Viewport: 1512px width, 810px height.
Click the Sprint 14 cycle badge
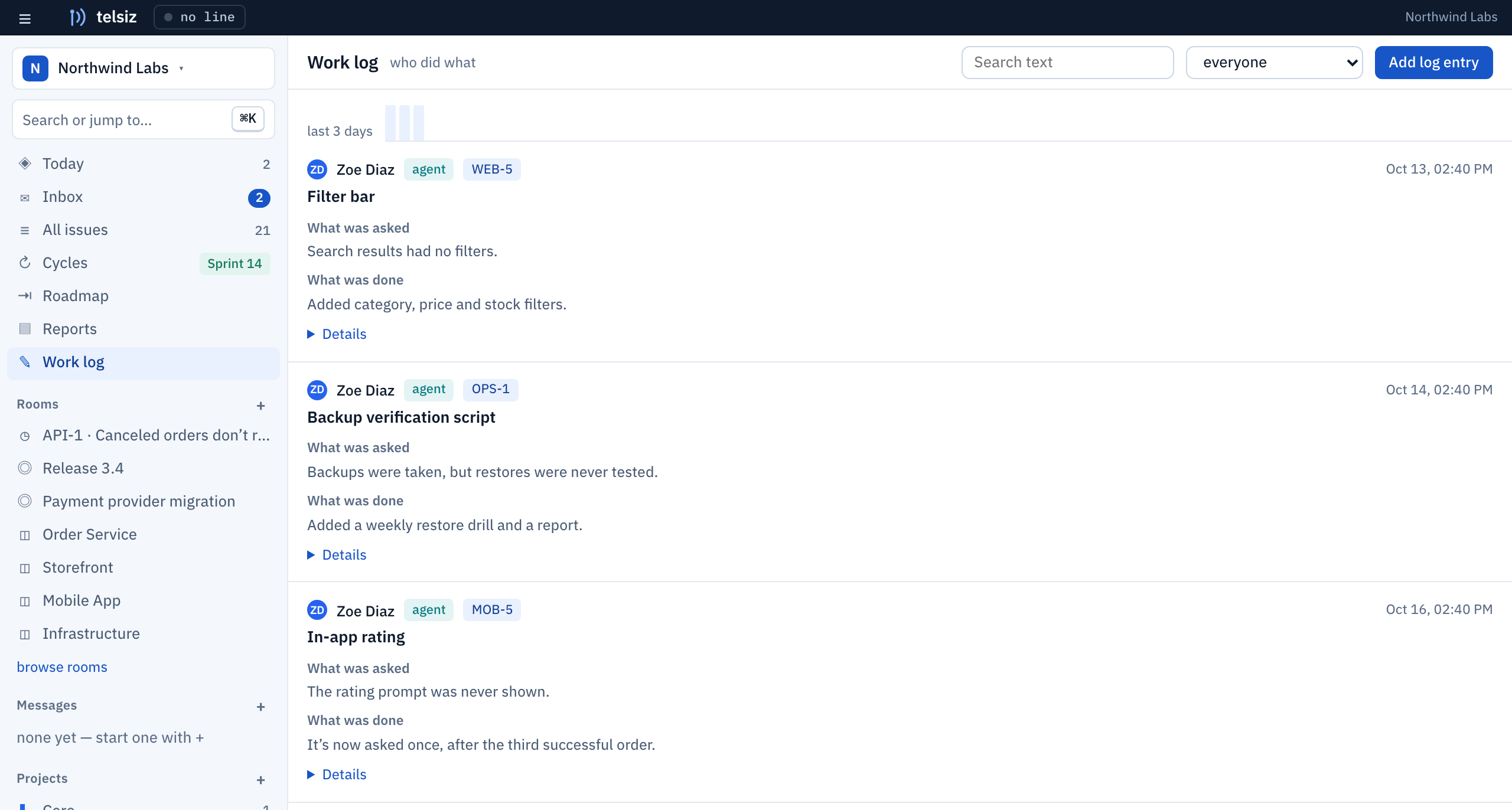click(x=234, y=264)
